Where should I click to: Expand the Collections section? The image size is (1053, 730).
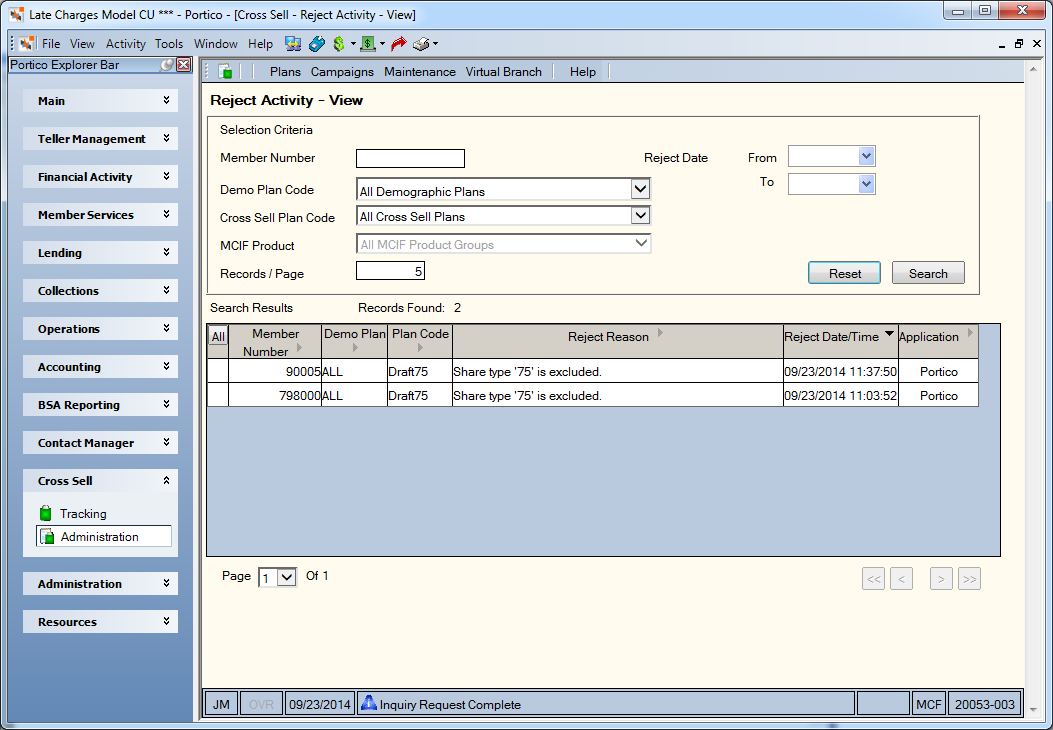click(x=100, y=290)
